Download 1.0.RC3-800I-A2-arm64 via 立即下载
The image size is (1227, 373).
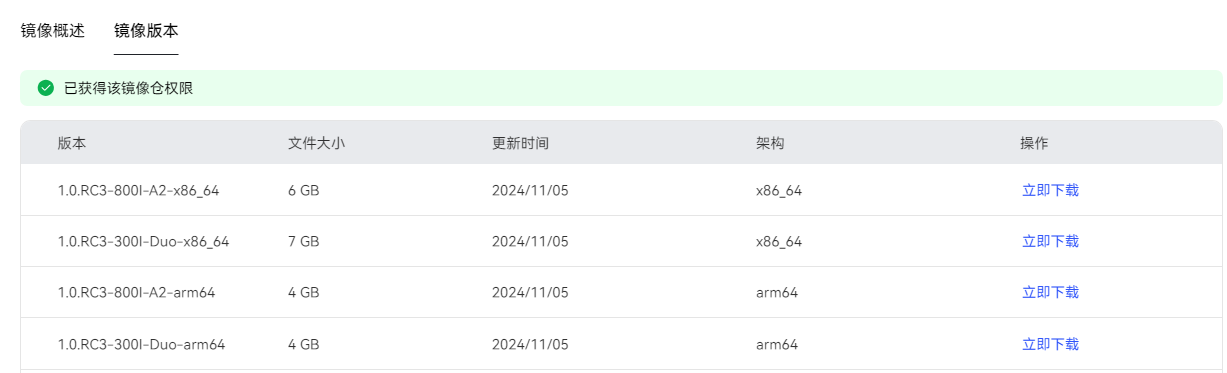pyautogui.click(x=1050, y=292)
